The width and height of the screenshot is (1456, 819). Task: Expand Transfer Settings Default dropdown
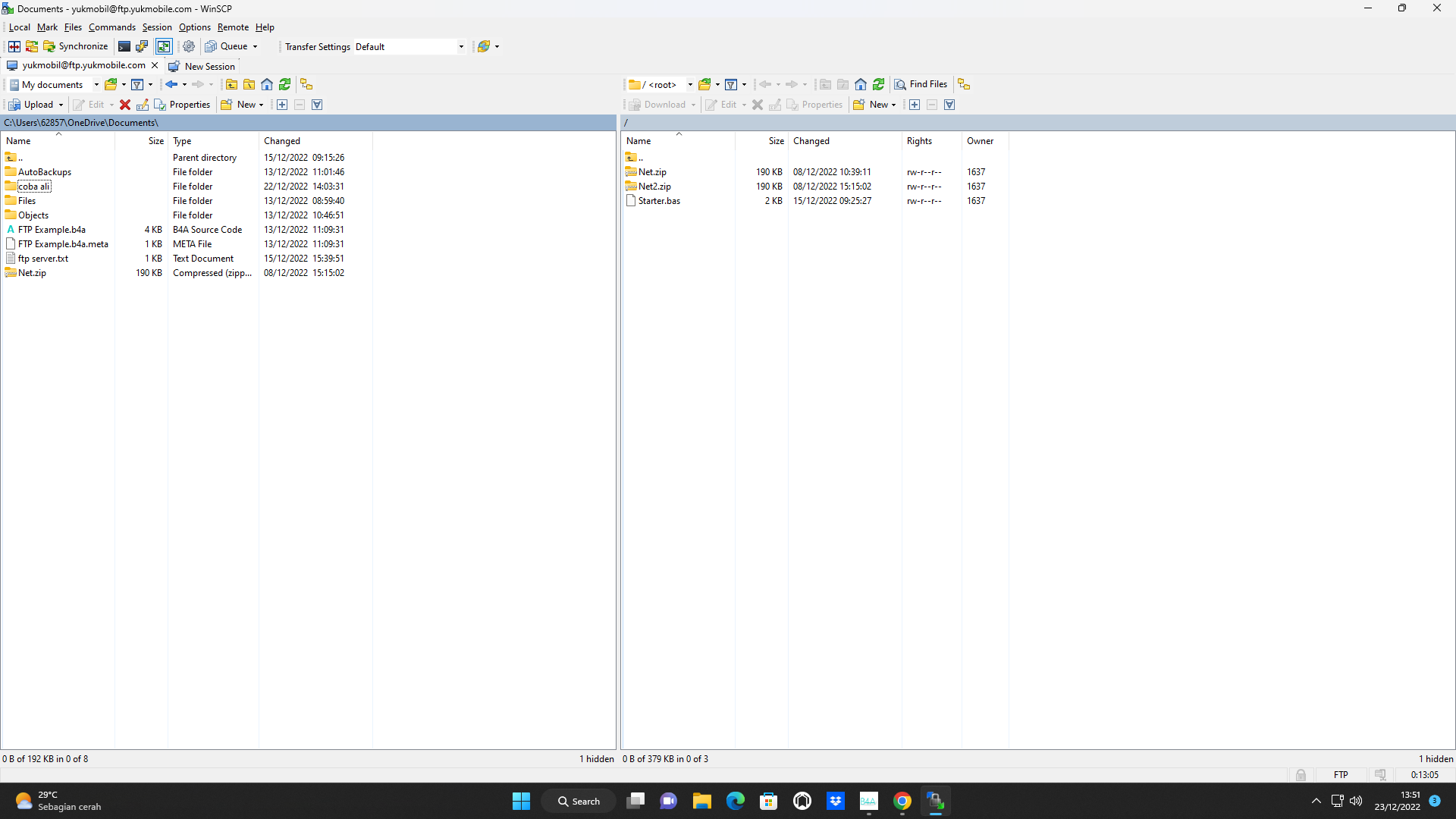[x=460, y=46]
